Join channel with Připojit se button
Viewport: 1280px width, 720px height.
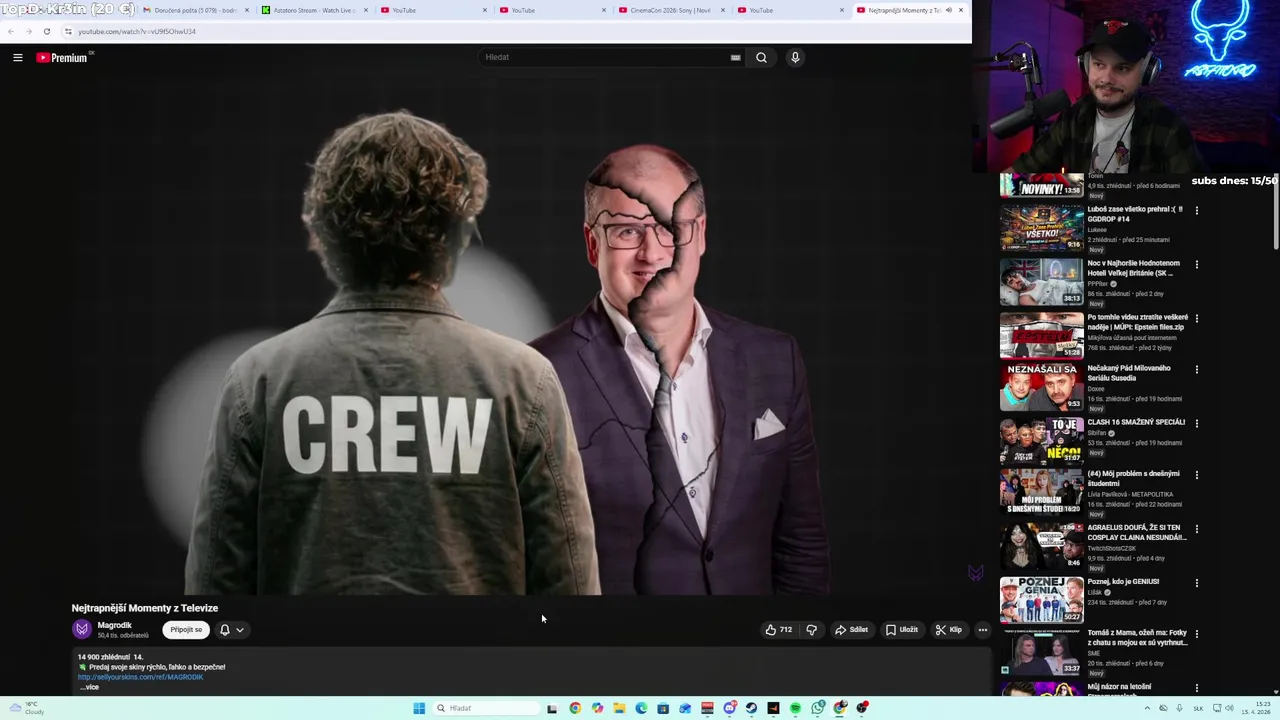[186, 630]
